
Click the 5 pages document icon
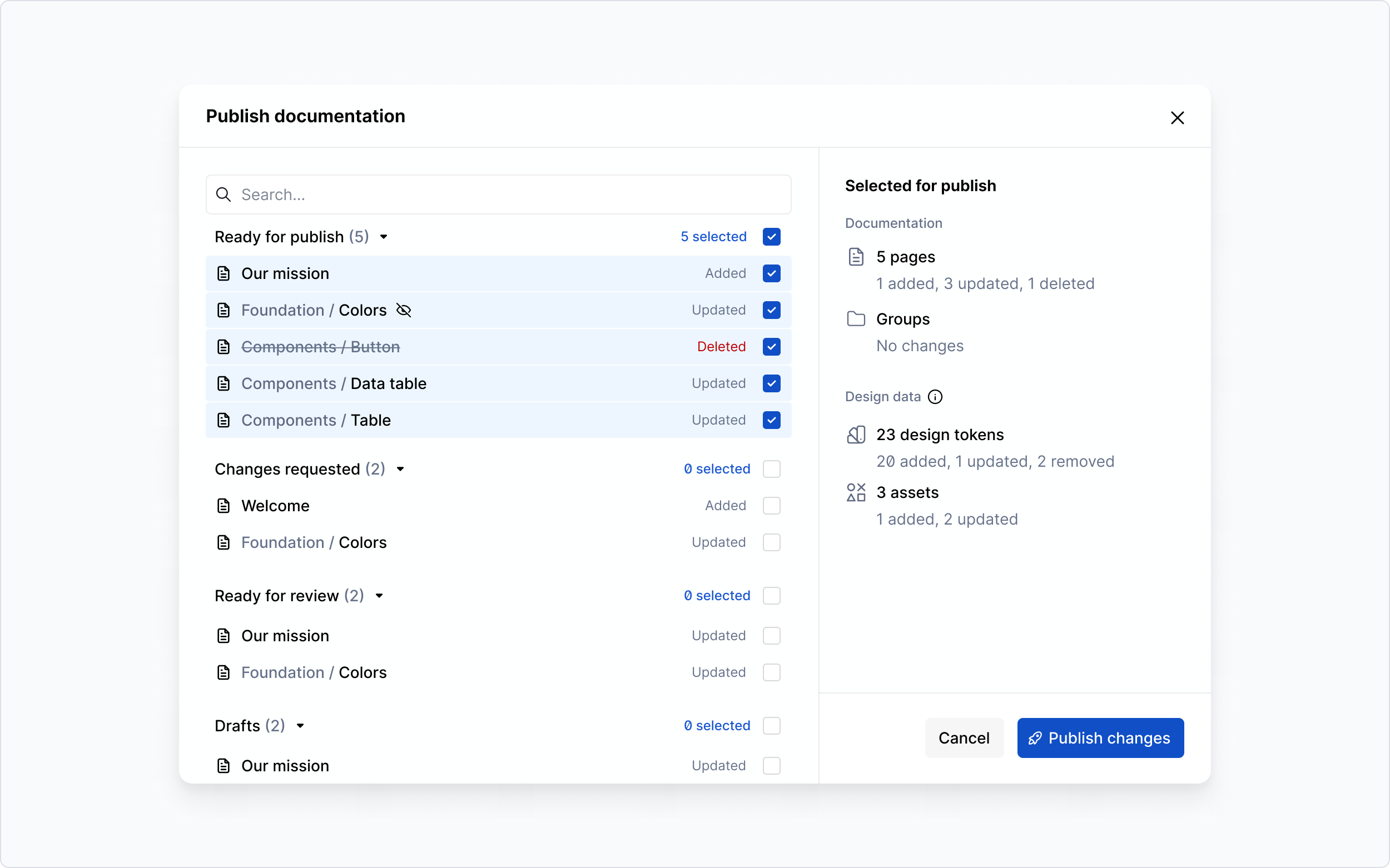pyautogui.click(x=856, y=257)
